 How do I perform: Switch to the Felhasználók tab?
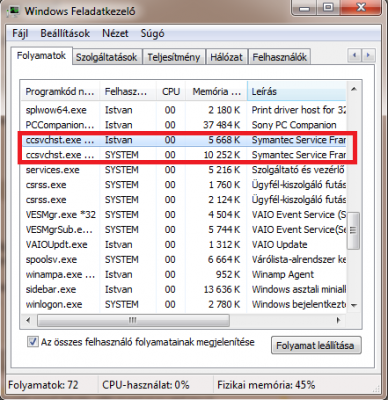(x=280, y=57)
